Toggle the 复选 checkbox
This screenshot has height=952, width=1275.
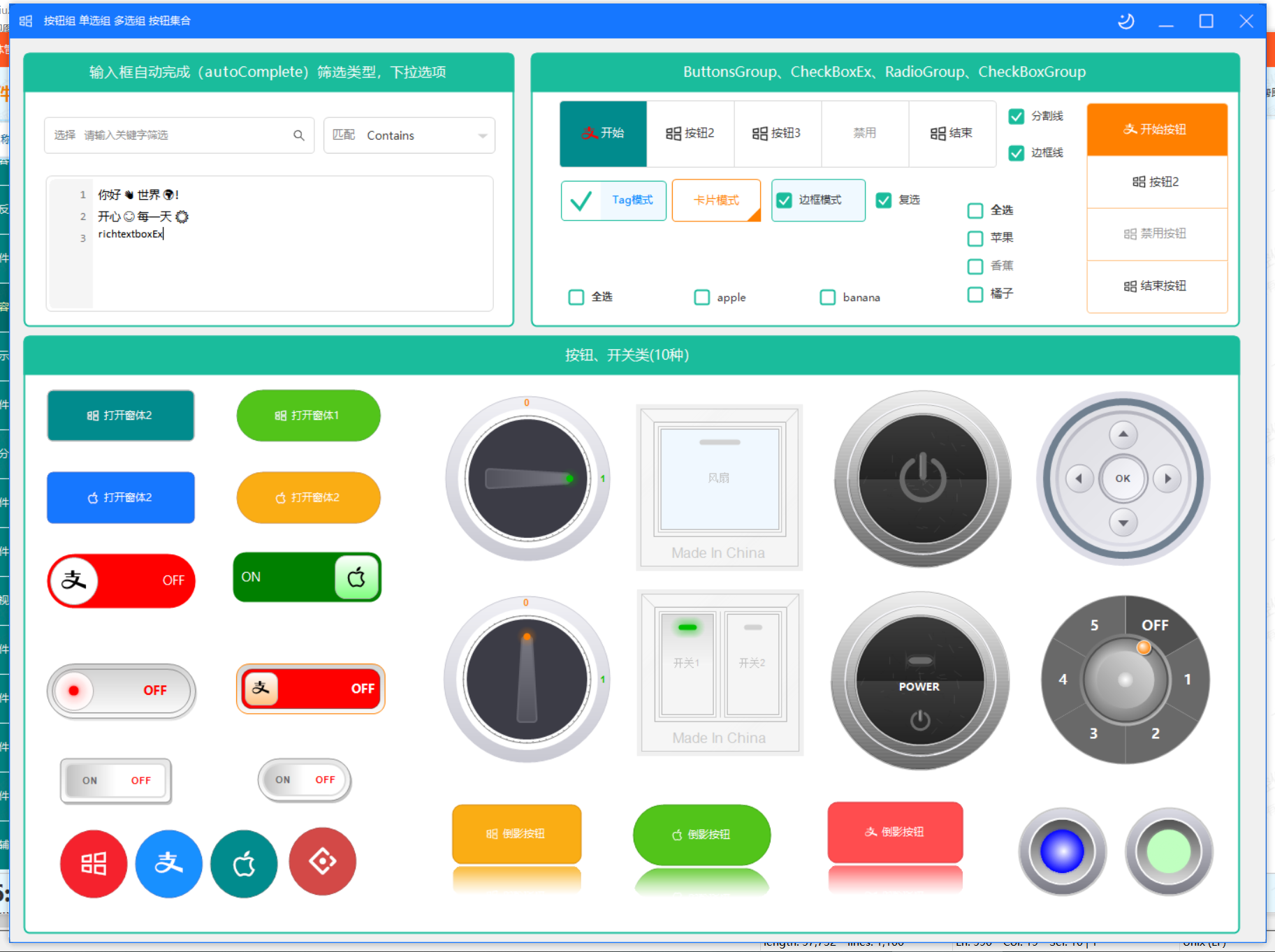coord(884,200)
